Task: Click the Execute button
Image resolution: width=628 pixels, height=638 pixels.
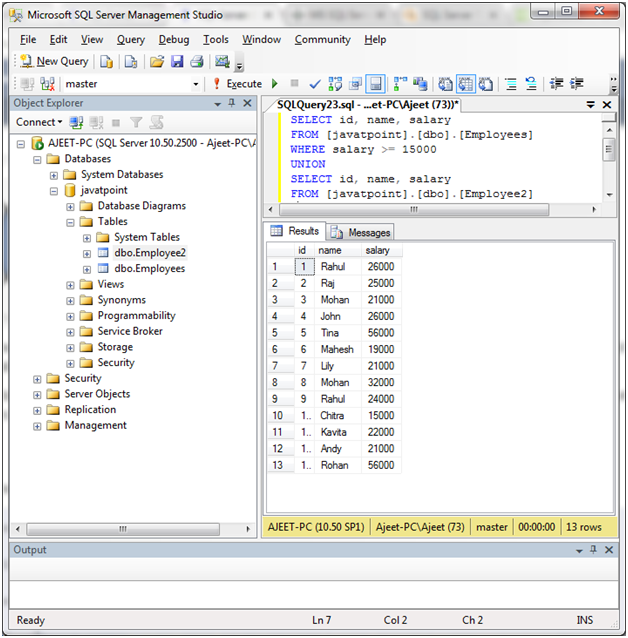Action: (x=238, y=84)
